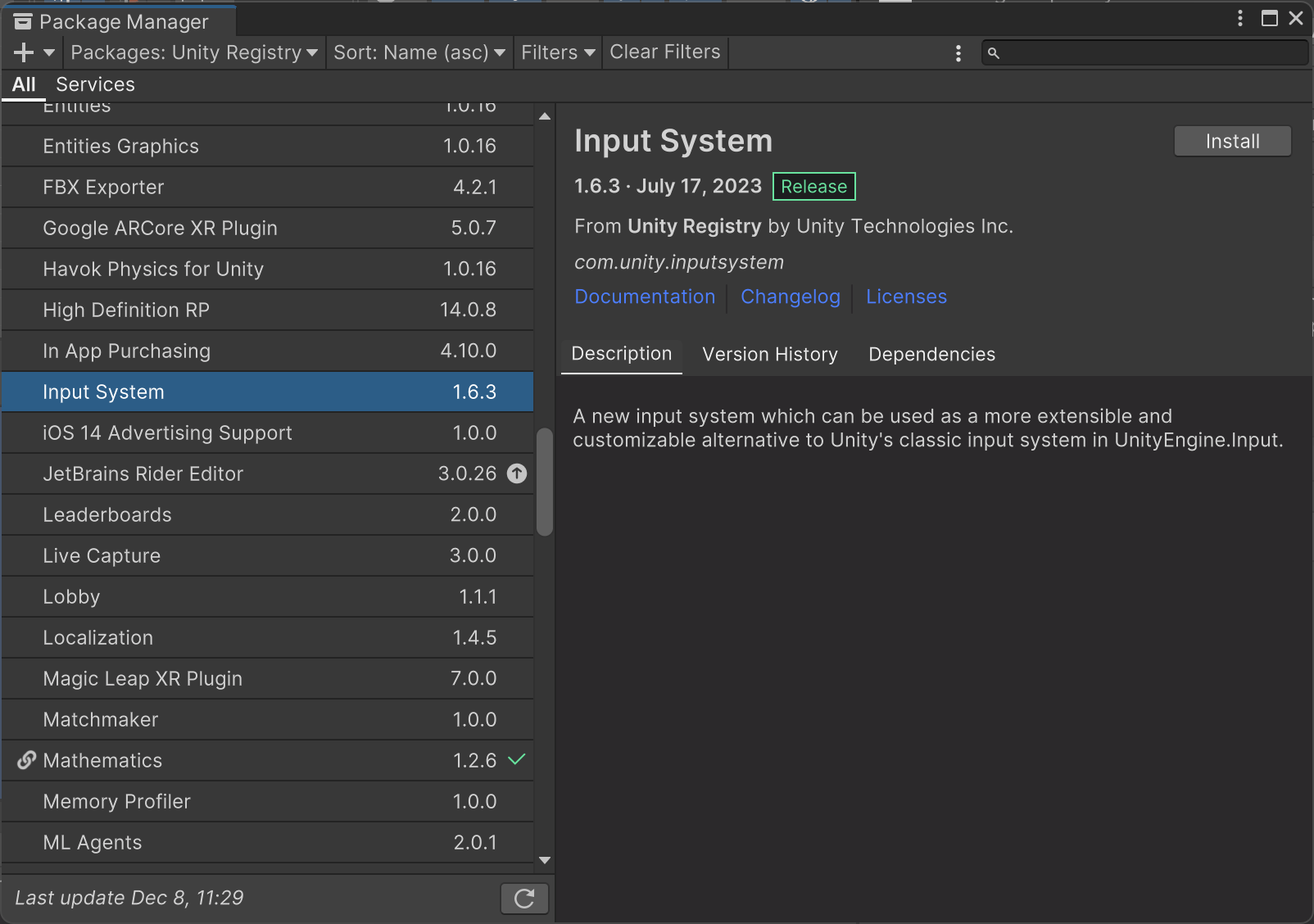Open the Documentation link
Screen dimensions: 1314x924
(x=645, y=297)
